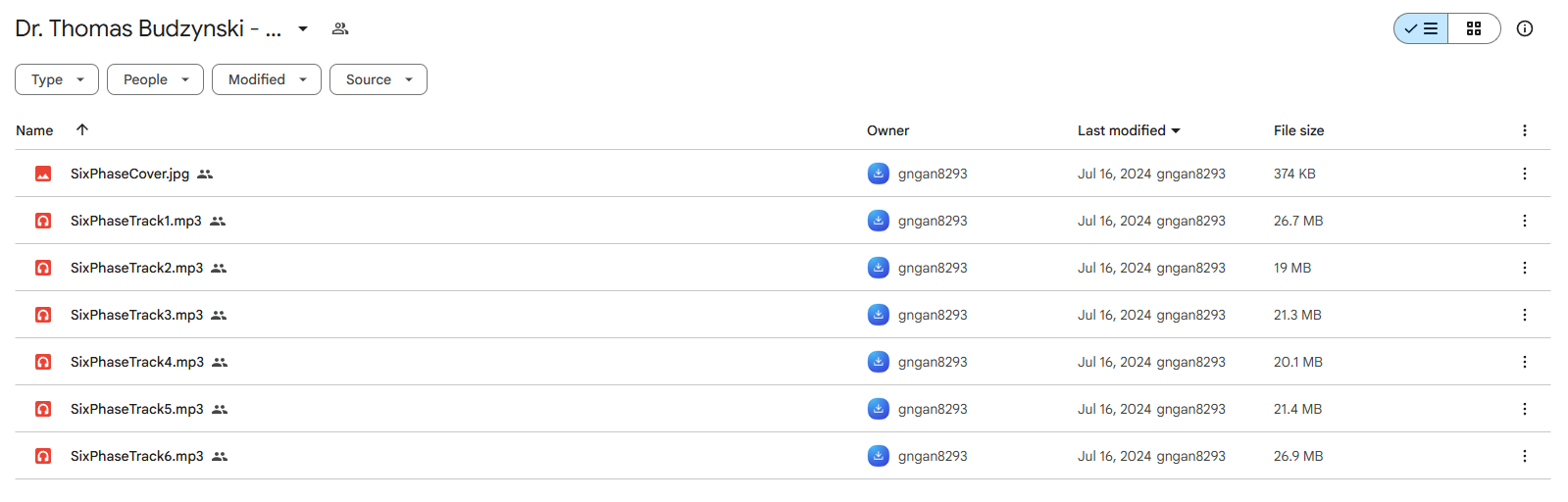
Task: Open more actions for SixPhaseTrack1.mp3
Action: coord(1525,221)
